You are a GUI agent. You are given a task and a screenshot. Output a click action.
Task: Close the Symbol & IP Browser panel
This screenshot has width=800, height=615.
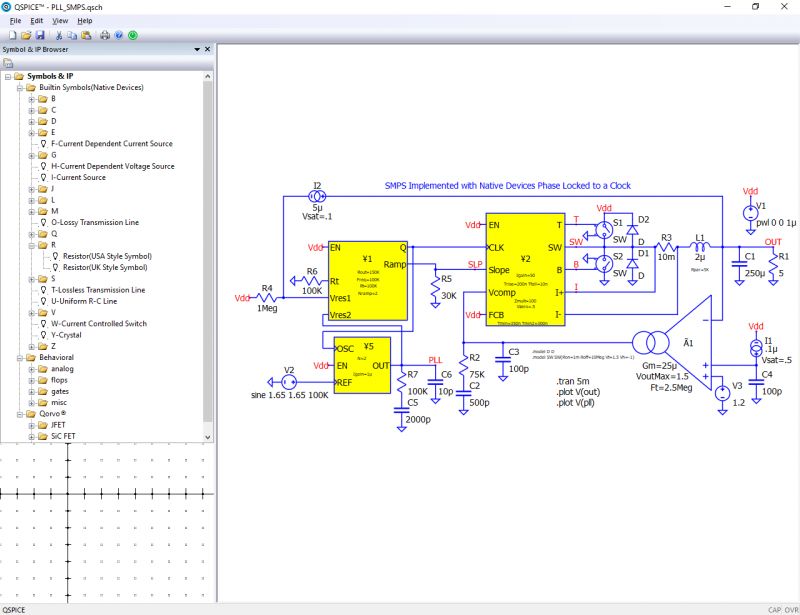pyautogui.click(x=206, y=48)
